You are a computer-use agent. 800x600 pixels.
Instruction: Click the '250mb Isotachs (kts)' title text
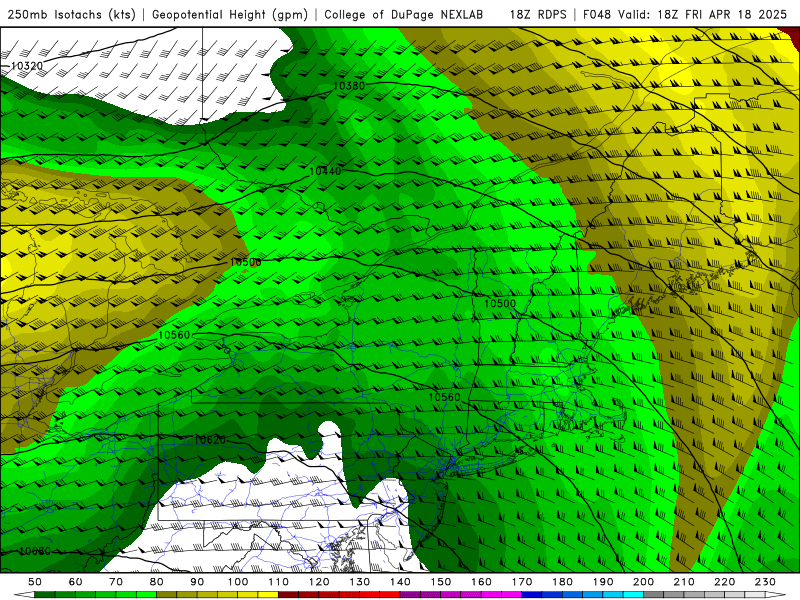pyautogui.click(x=71, y=14)
